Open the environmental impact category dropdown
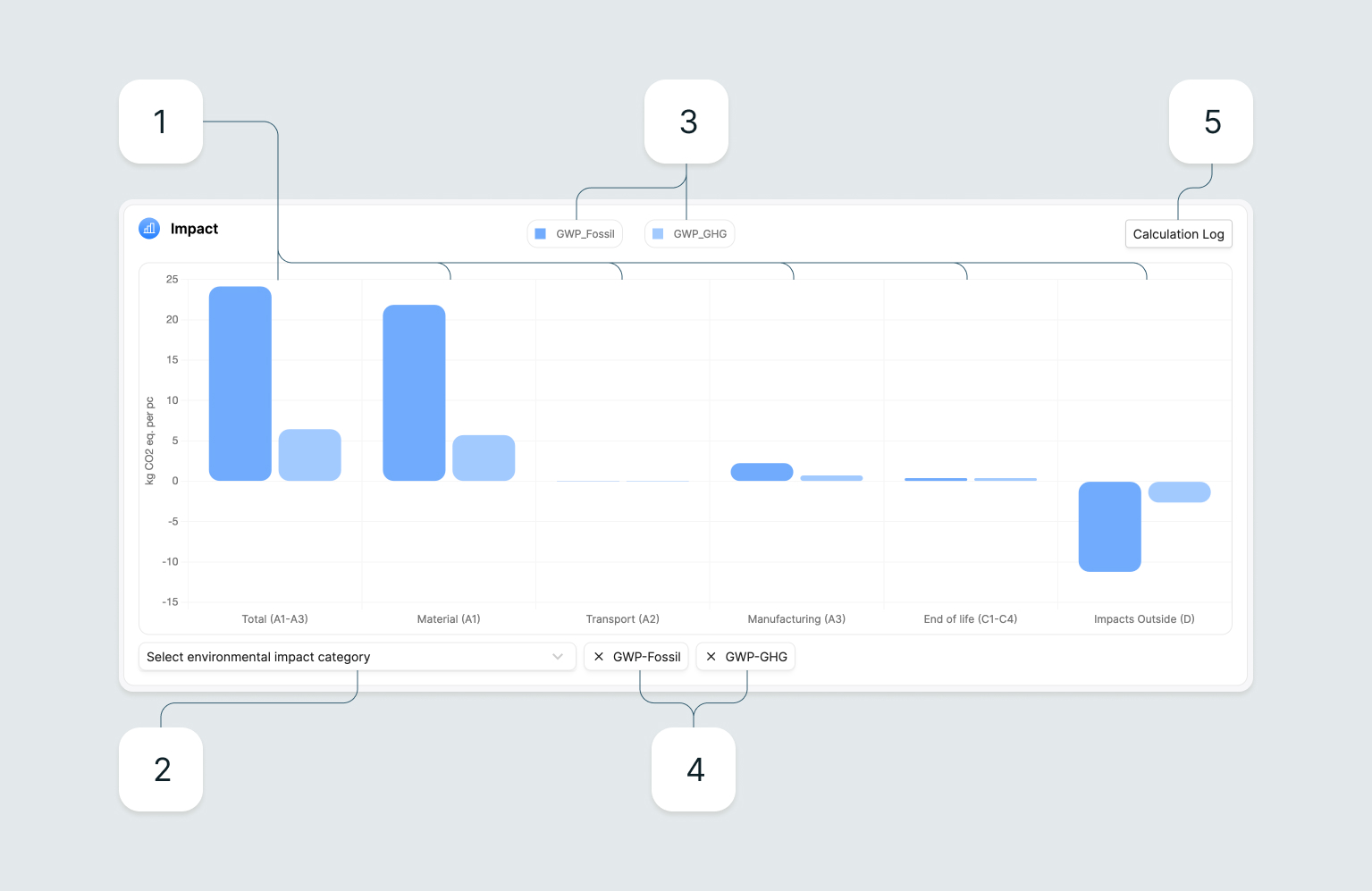The image size is (1372, 891). [x=349, y=657]
